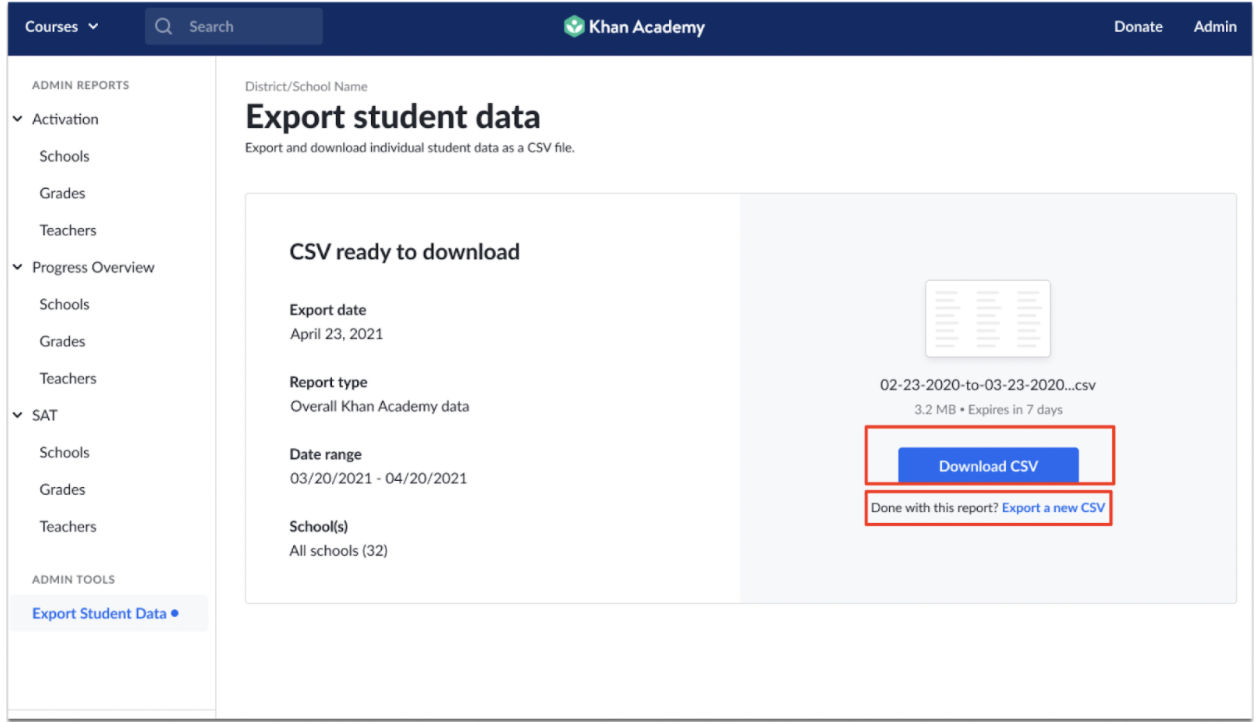Open Grades under Activation

tap(62, 193)
